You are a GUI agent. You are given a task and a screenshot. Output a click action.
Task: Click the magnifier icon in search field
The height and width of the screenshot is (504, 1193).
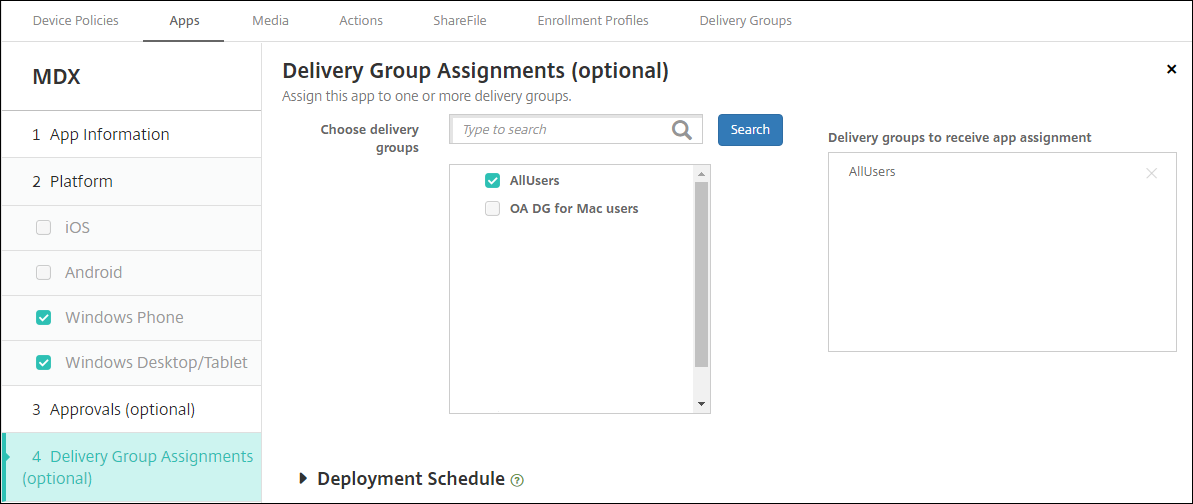point(682,130)
